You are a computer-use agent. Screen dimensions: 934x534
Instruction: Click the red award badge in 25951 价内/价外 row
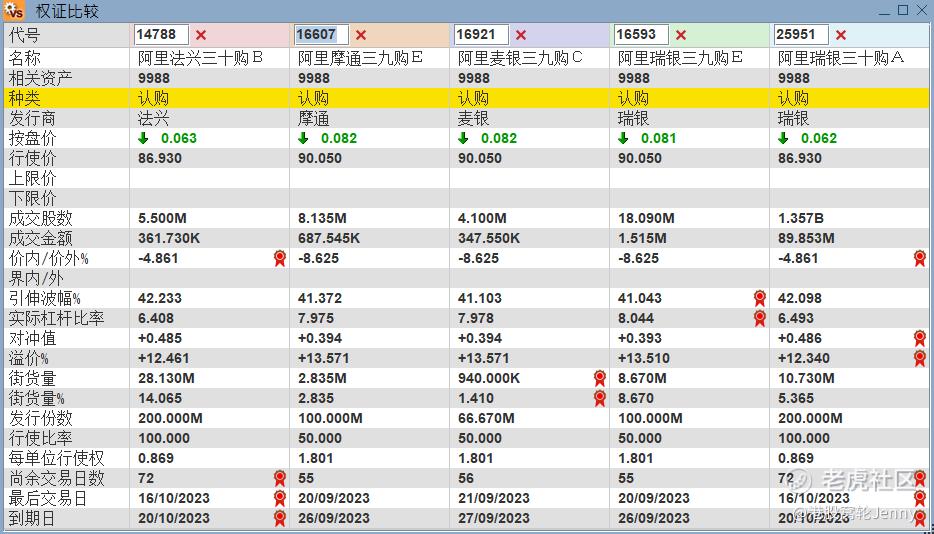pos(920,258)
